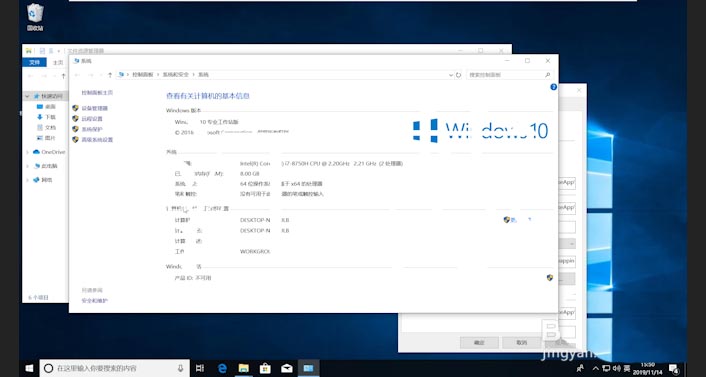Click the shield icon beside 设备管理器
Screen dimensions: 706x377
click(75, 108)
